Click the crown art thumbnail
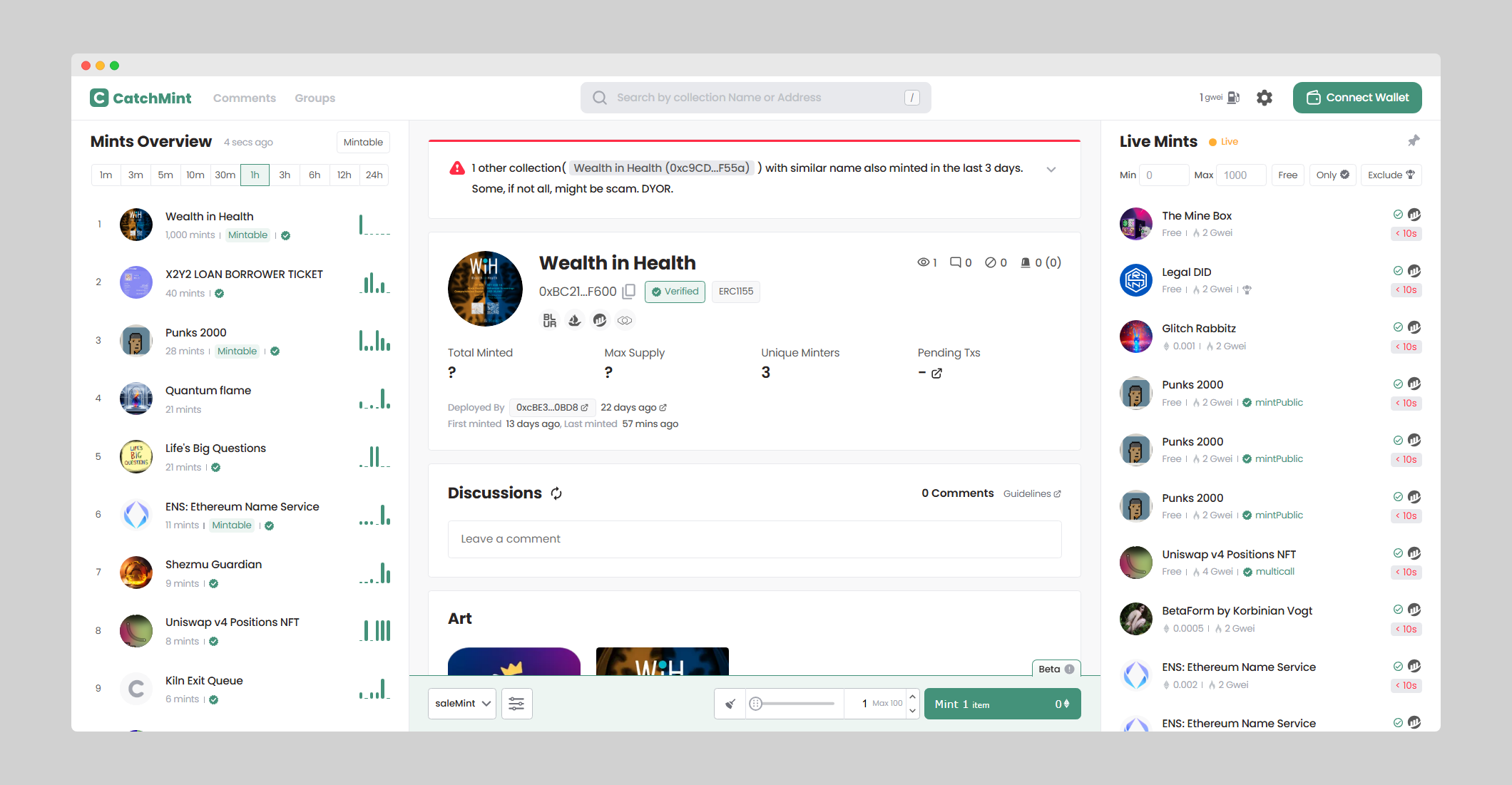The width and height of the screenshot is (1512, 785). [x=514, y=661]
